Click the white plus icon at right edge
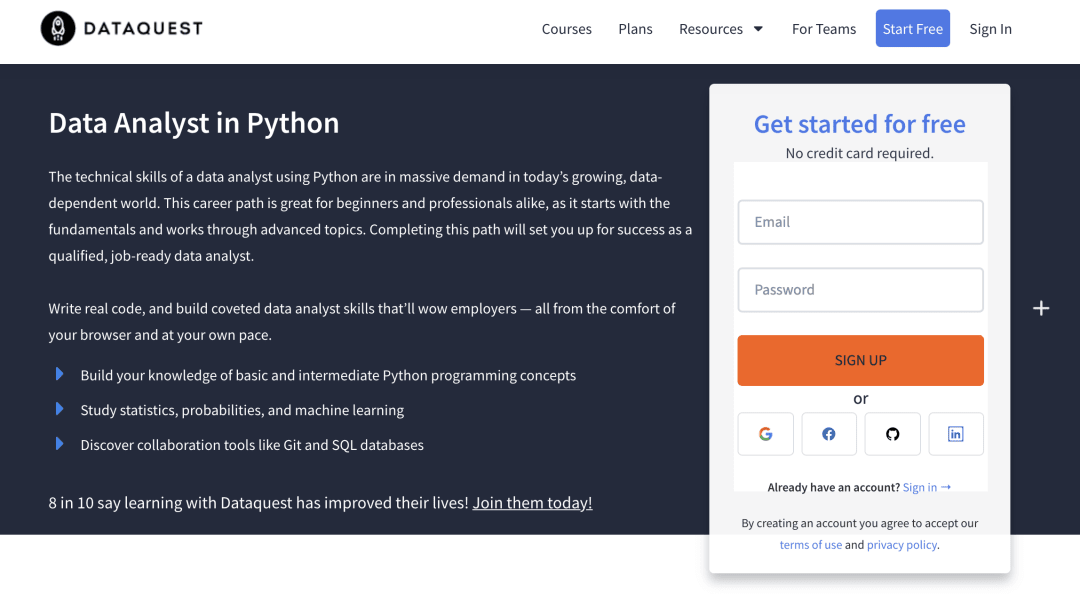 click(x=1041, y=308)
